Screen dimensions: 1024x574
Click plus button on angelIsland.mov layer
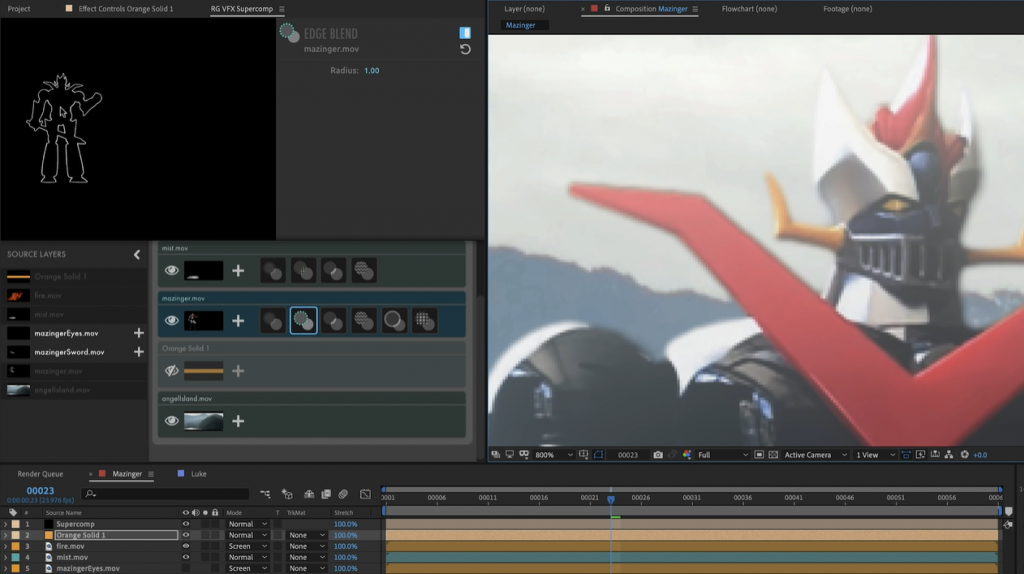238,421
